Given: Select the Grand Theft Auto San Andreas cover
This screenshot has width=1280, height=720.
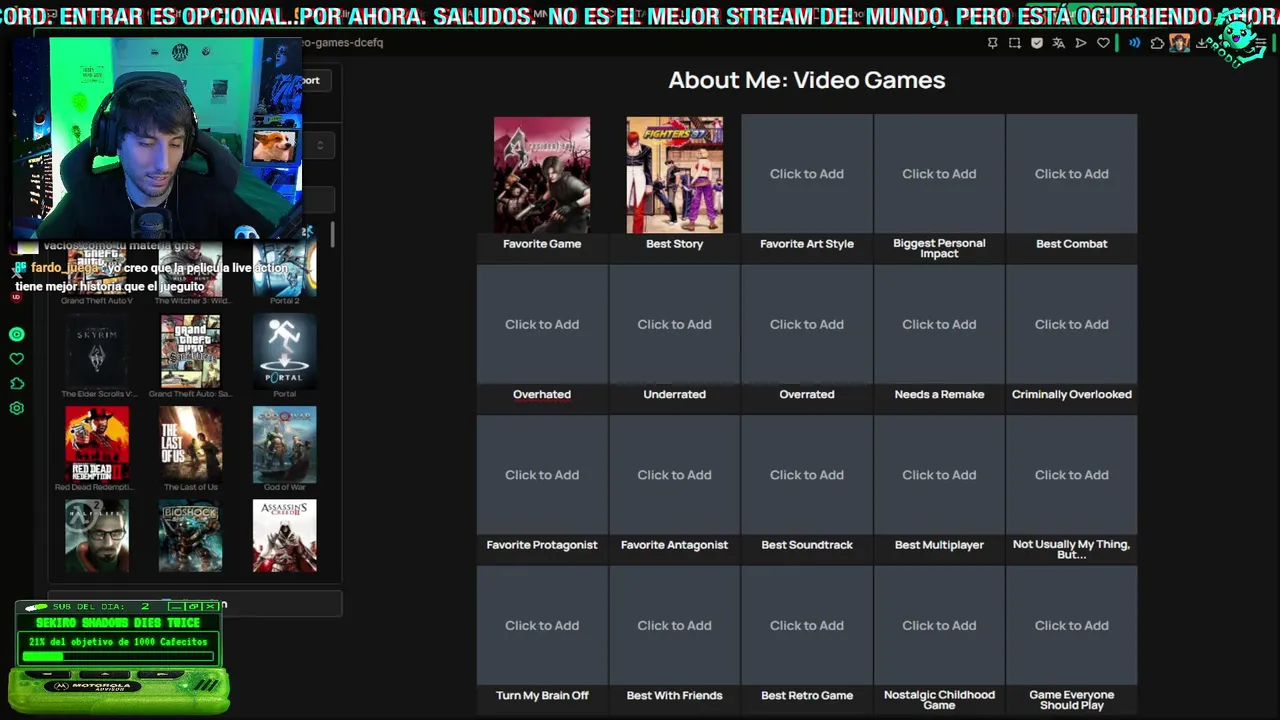Looking at the screenshot, I should pos(190,351).
